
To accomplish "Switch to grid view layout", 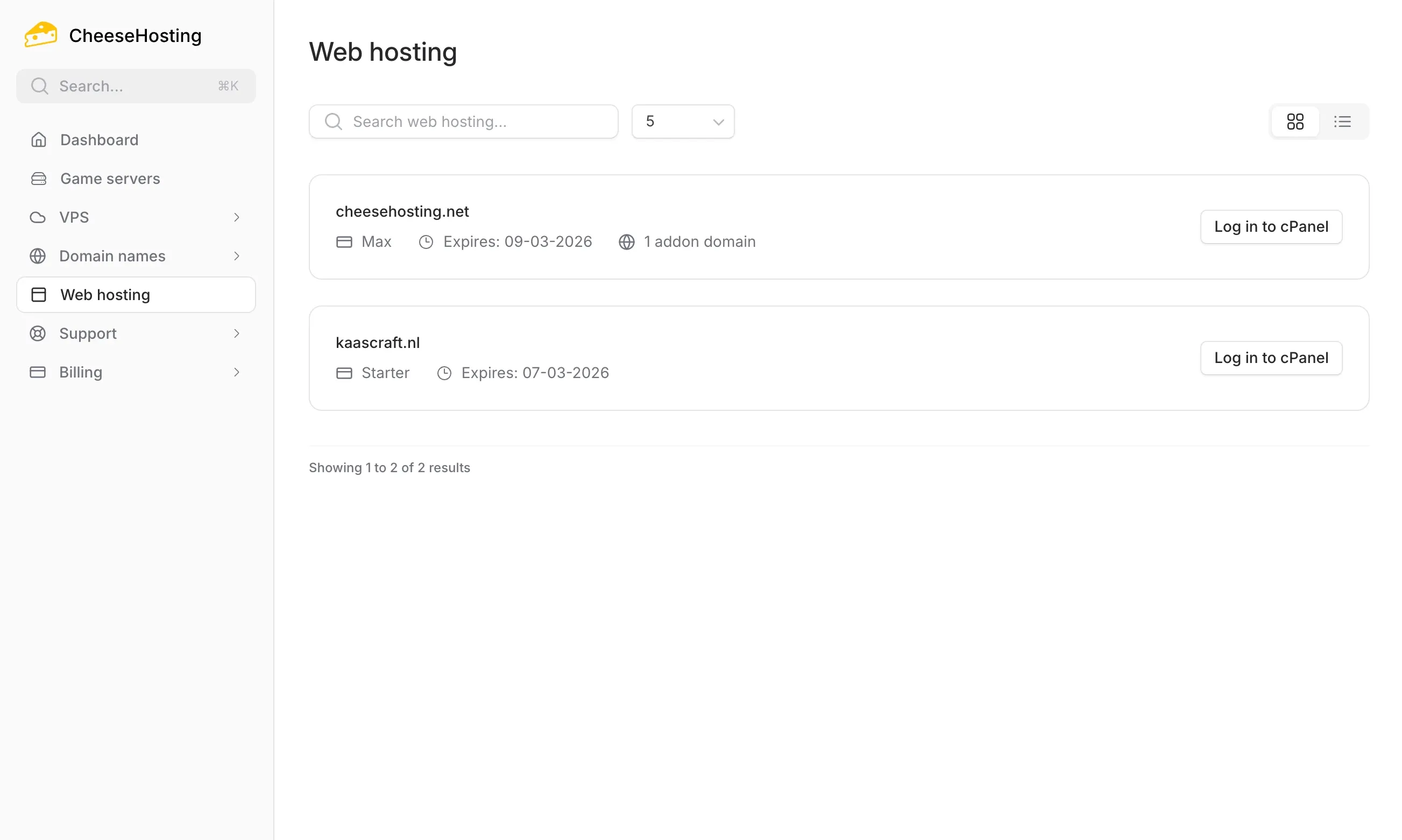I will [x=1295, y=121].
